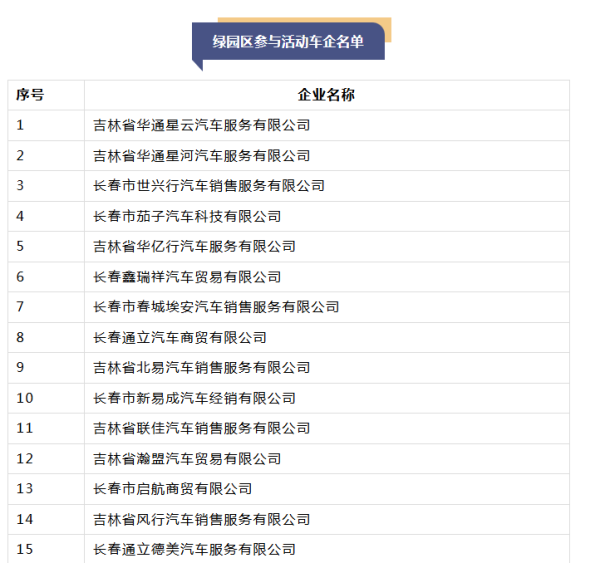Click the 企业名称 column header
The width and height of the screenshot is (600, 563).
point(326,95)
